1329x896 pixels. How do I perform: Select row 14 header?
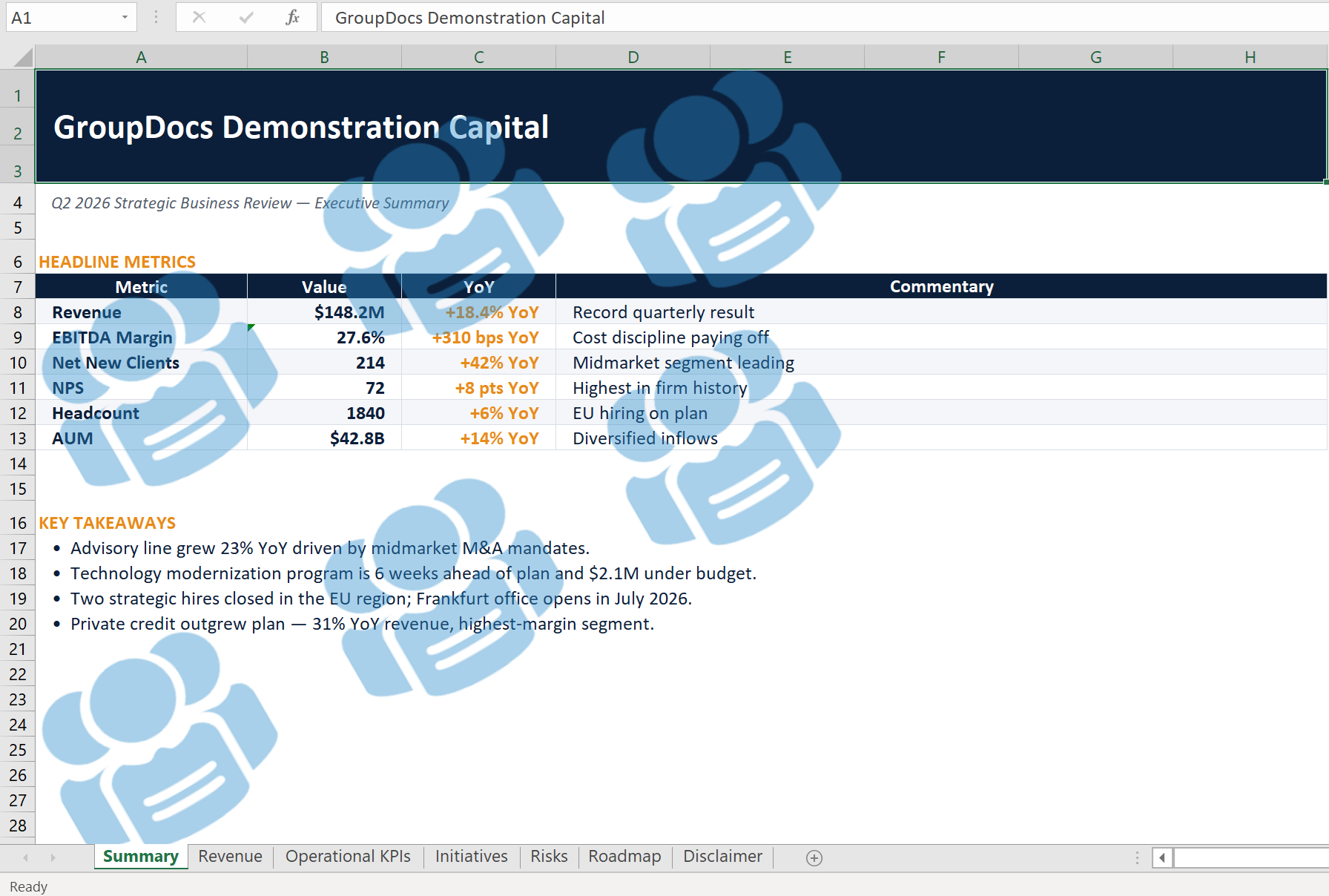pyautogui.click(x=18, y=464)
